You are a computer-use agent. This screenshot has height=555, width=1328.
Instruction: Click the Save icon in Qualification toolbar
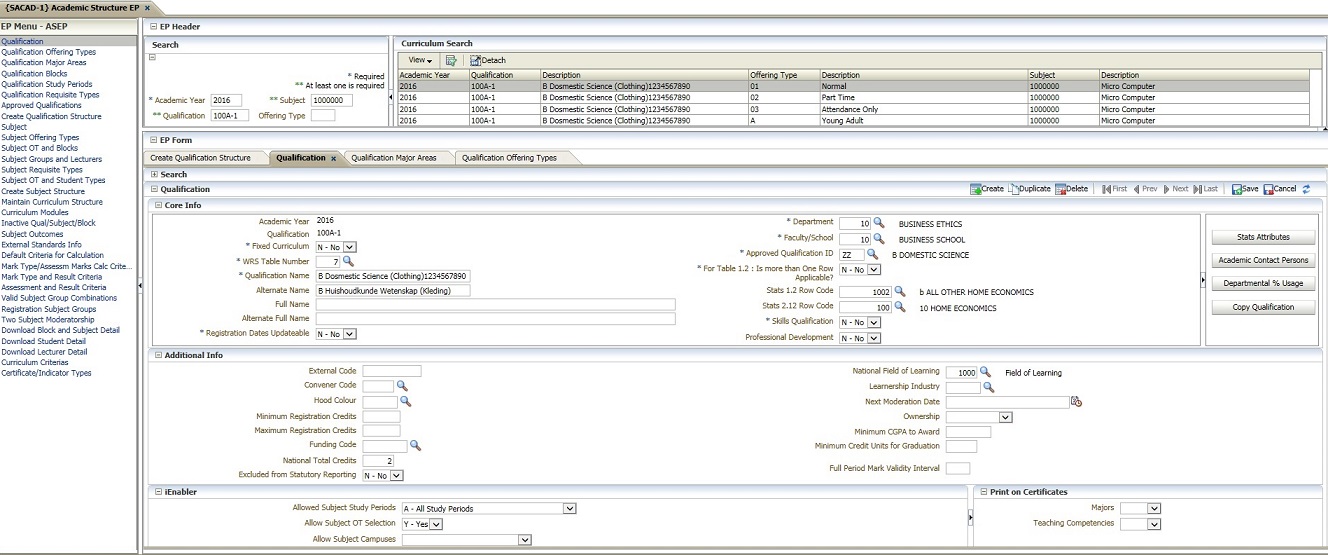[1237, 189]
